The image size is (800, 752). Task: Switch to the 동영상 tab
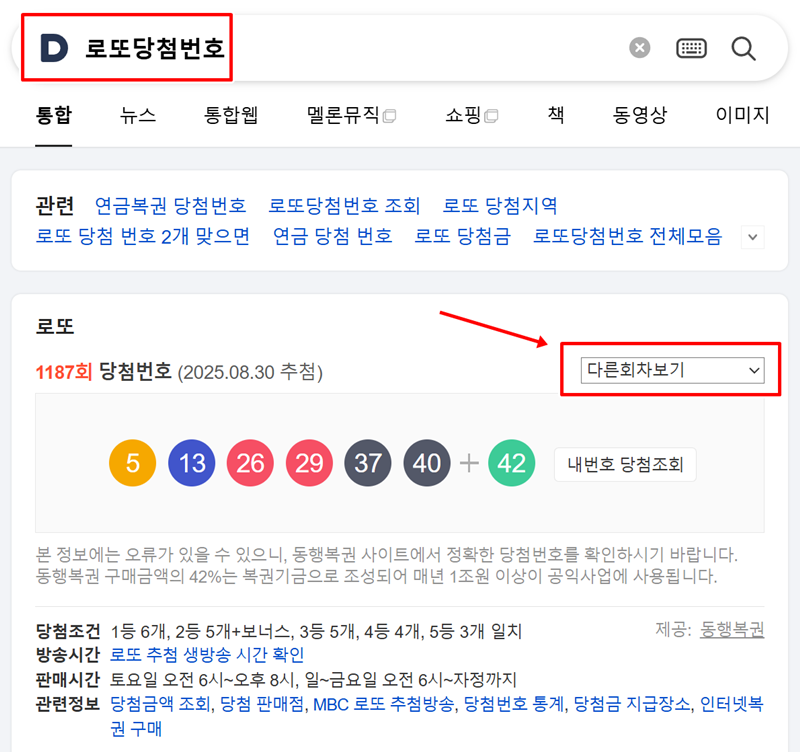(x=640, y=115)
